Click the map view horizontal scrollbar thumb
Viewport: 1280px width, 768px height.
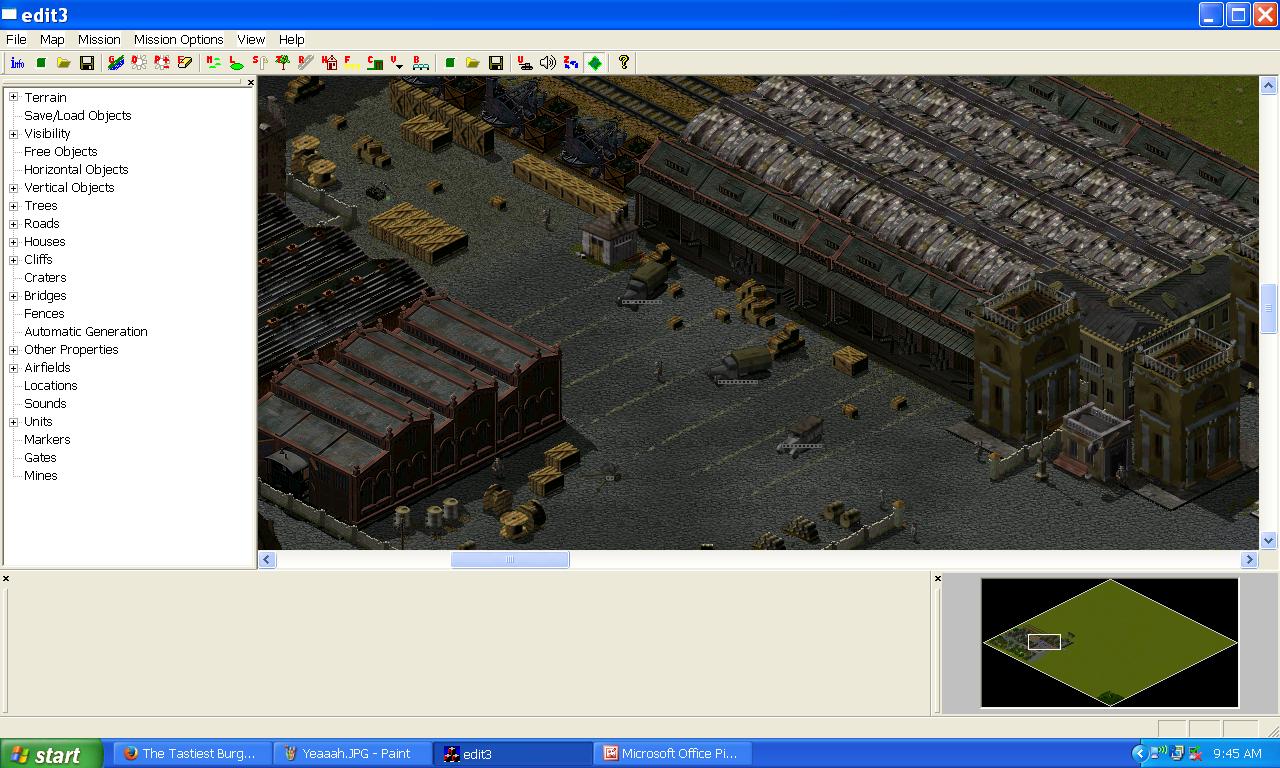click(x=510, y=560)
